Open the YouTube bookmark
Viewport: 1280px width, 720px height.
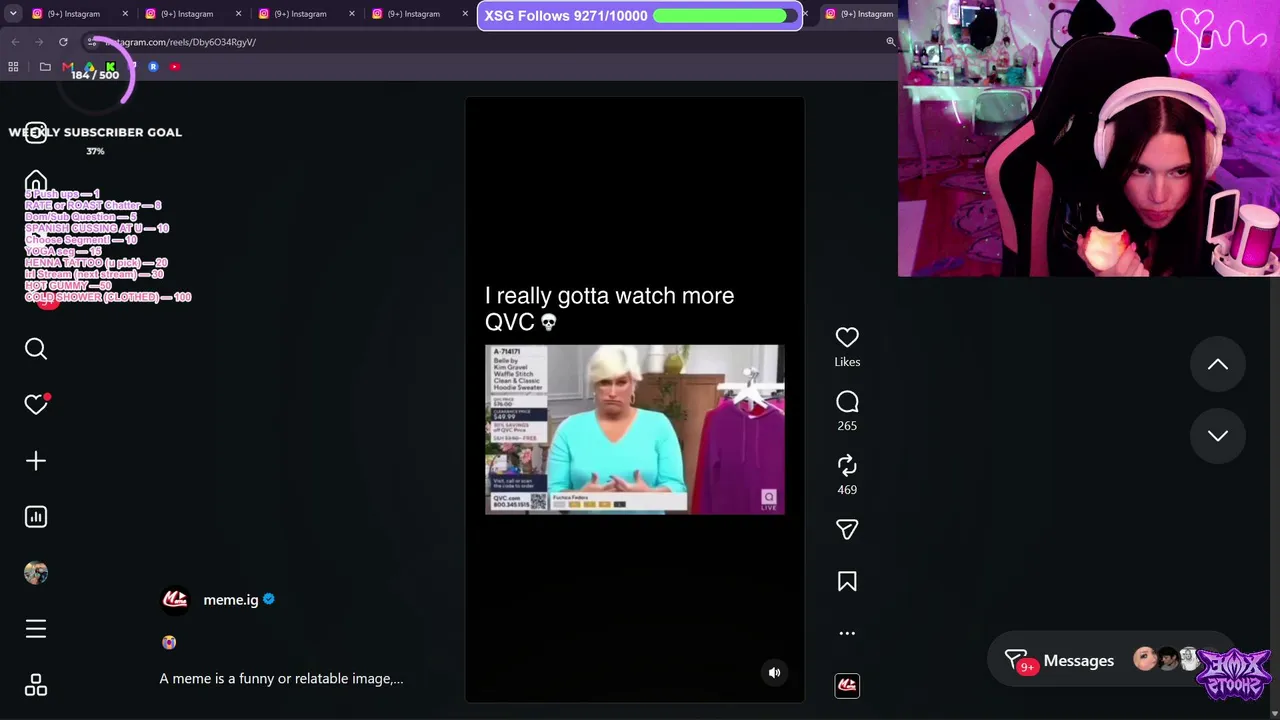pyautogui.click(x=175, y=67)
